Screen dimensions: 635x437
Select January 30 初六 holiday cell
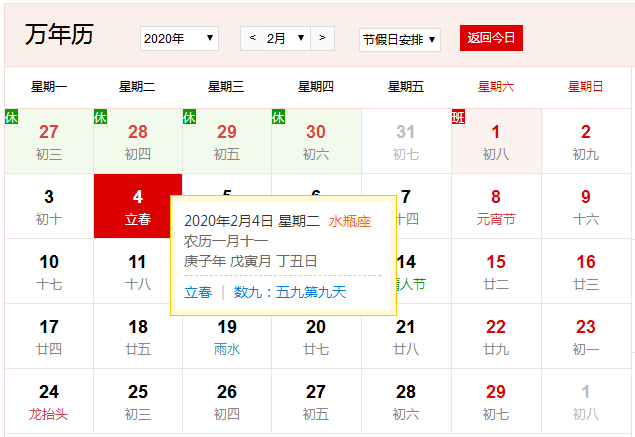coord(316,141)
